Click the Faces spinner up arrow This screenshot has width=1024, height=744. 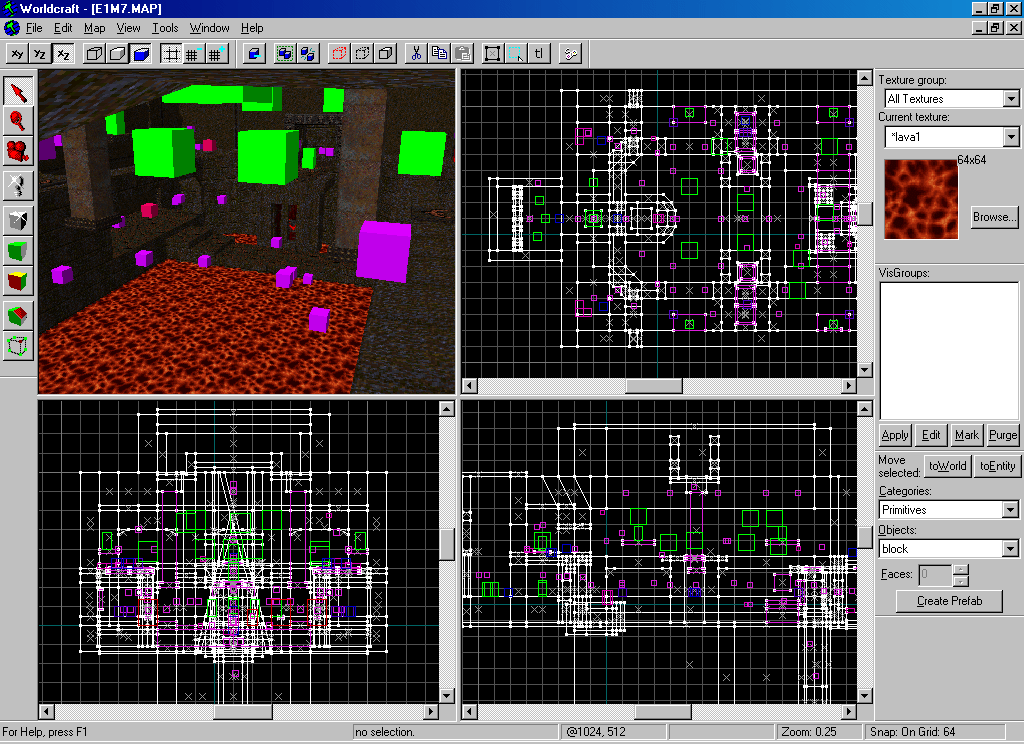click(961, 569)
